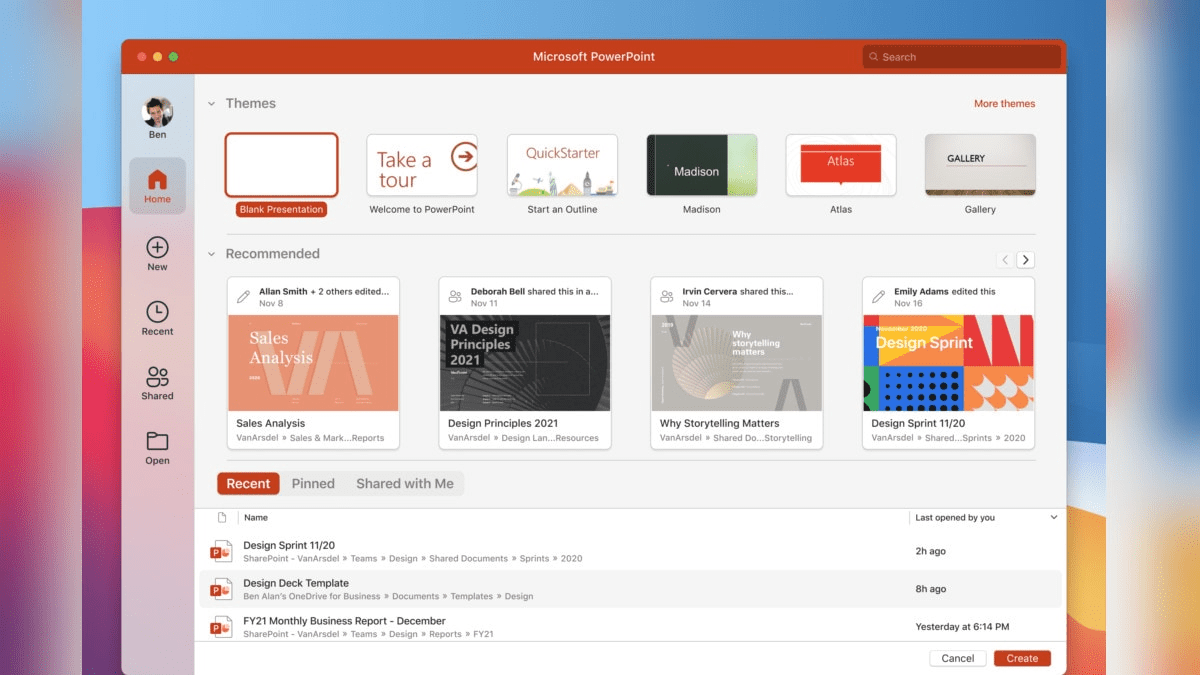This screenshot has height=675, width=1200.
Task: Switch to the Shared with Me tab
Action: [404, 483]
